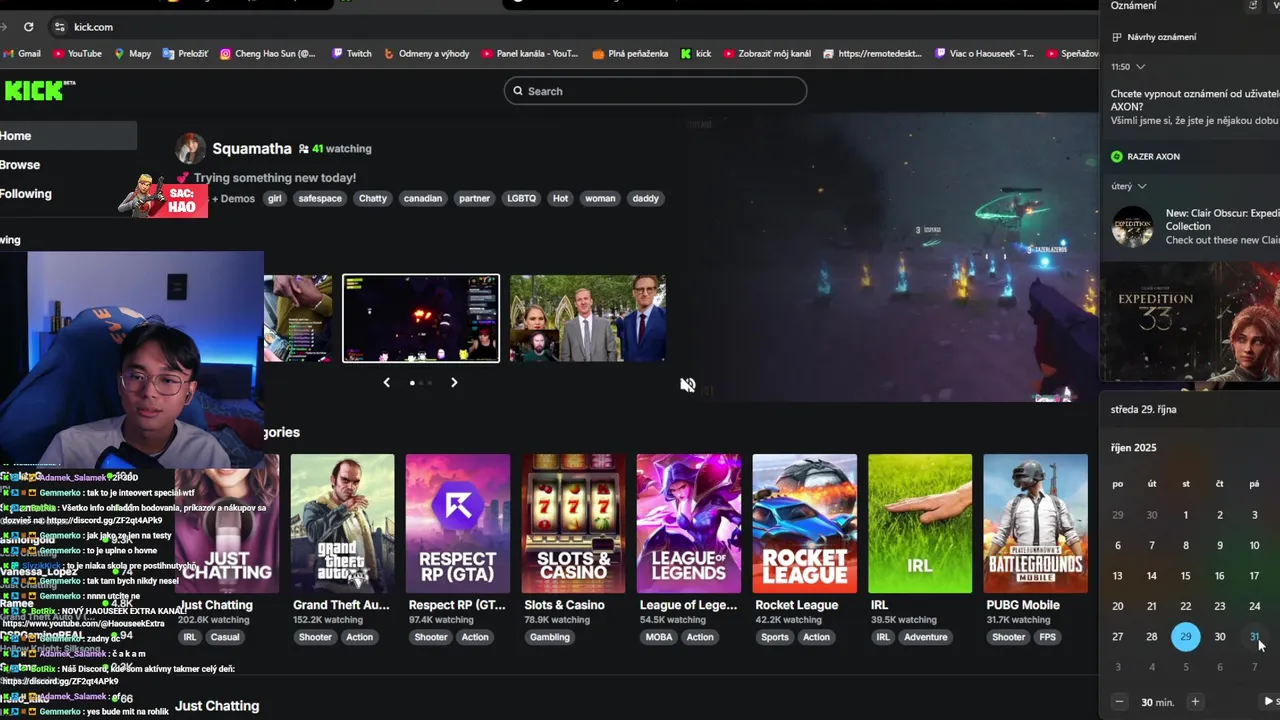Click the Adventure tag under IRL
This screenshot has height=720, width=1280.
click(925, 637)
